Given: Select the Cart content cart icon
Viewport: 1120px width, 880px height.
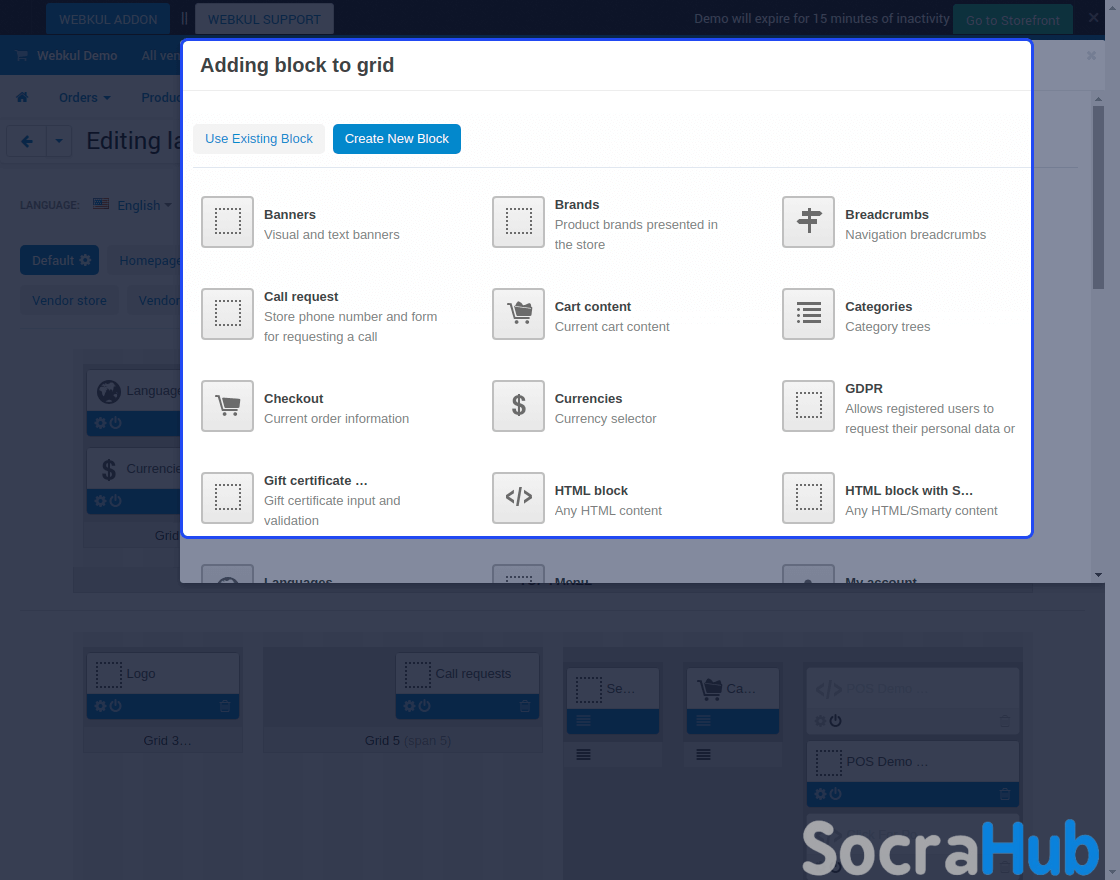Looking at the screenshot, I should point(519,314).
